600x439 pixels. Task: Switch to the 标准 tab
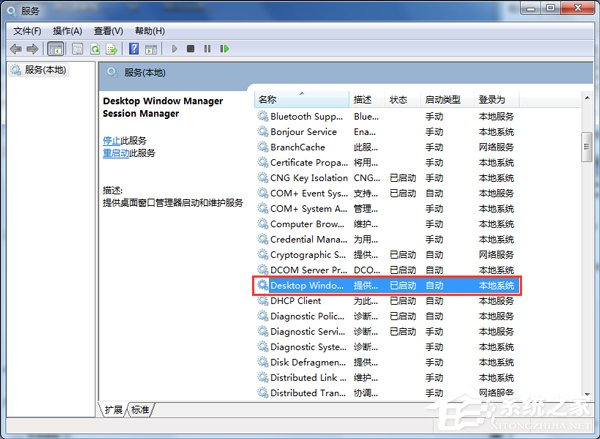(140, 410)
